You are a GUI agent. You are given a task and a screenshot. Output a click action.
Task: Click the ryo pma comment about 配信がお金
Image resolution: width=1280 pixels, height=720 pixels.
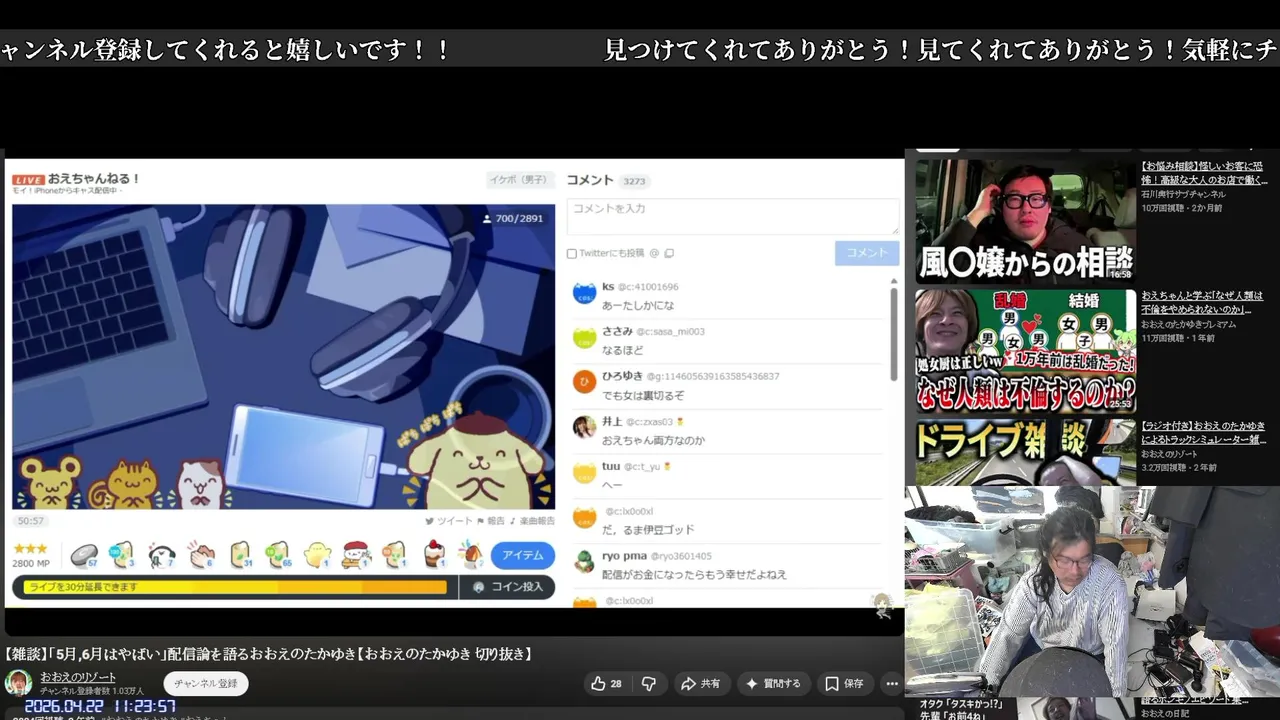694,574
